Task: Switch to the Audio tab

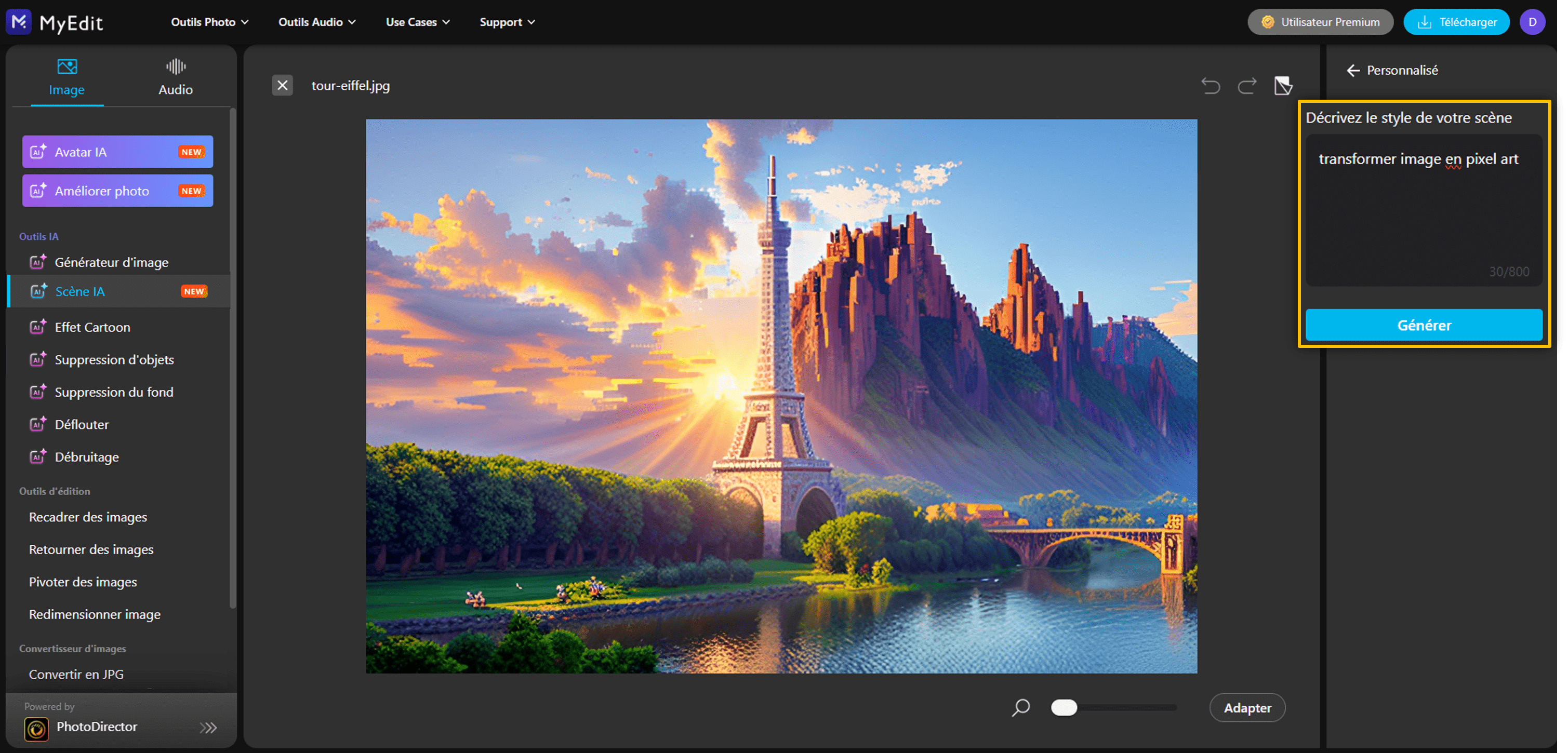Action: click(x=175, y=77)
